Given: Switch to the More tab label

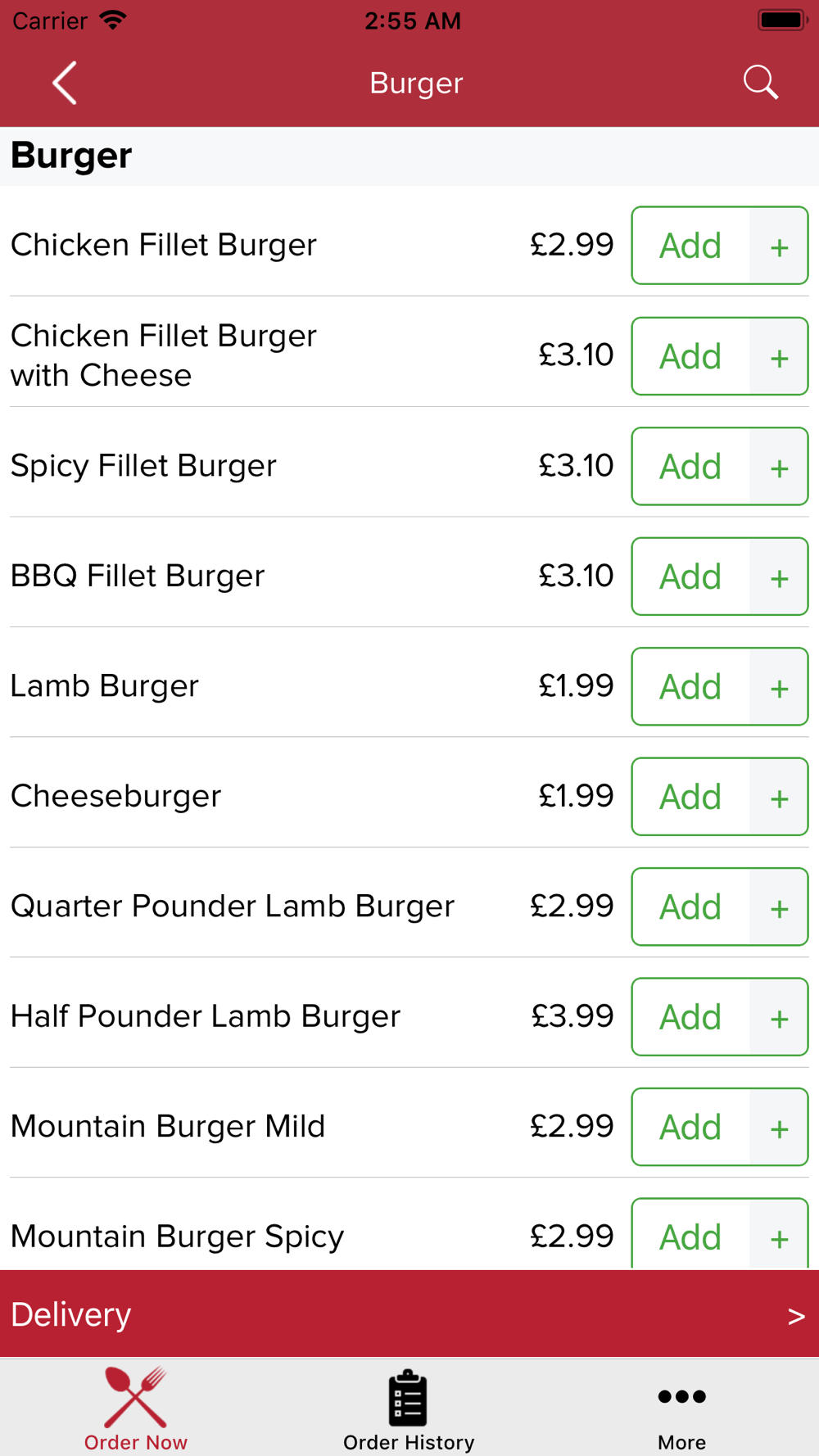Looking at the screenshot, I should click(x=681, y=1442).
